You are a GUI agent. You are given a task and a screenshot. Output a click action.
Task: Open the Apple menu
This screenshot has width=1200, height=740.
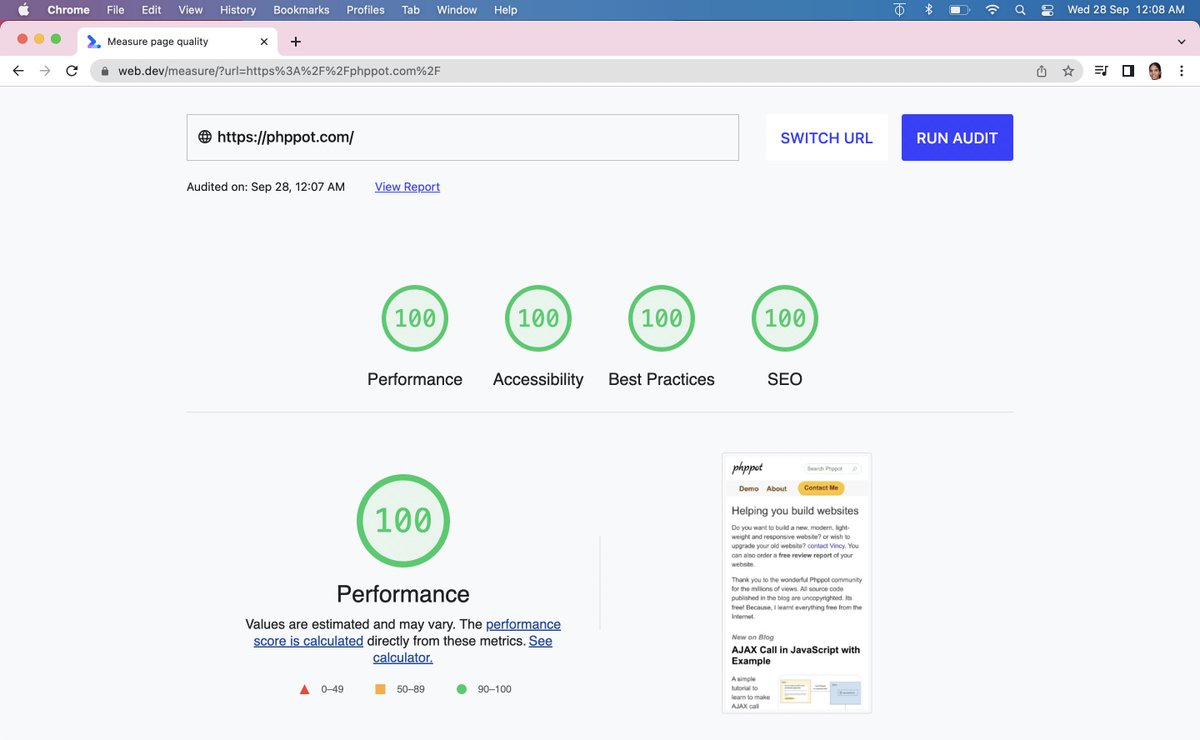(24, 10)
